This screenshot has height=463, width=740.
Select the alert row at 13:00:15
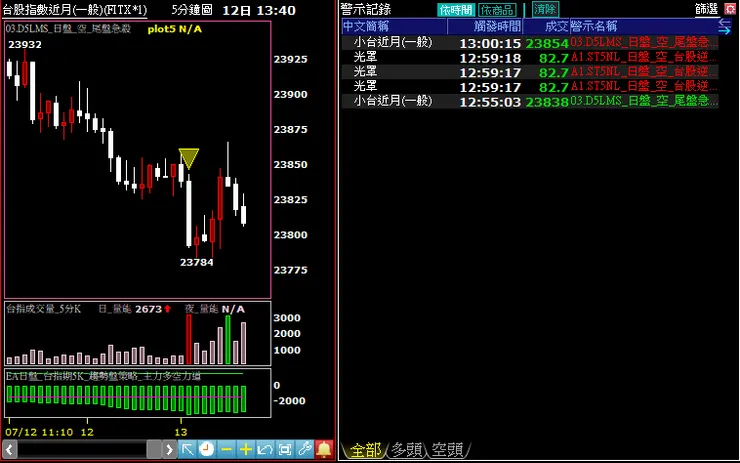tap(530, 42)
